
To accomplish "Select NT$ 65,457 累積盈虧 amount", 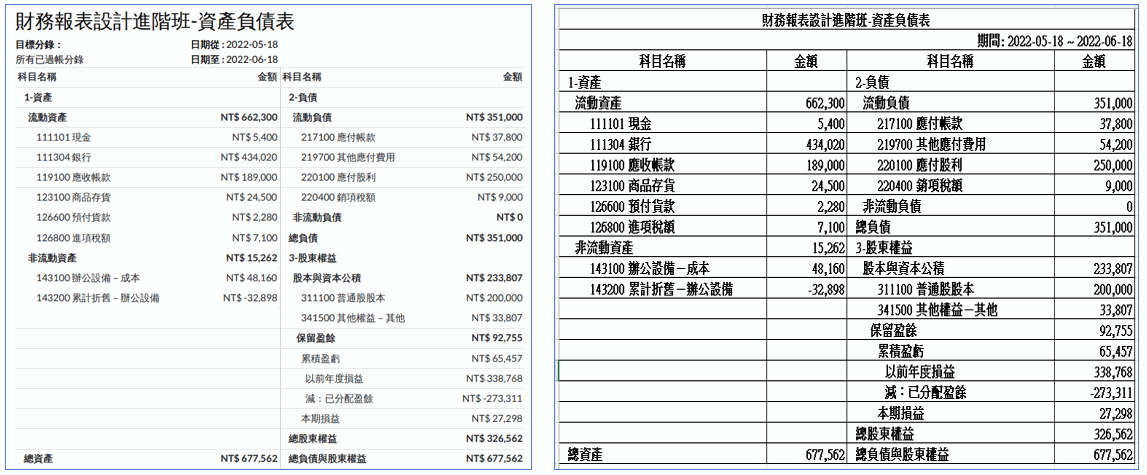I will coord(497,358).
